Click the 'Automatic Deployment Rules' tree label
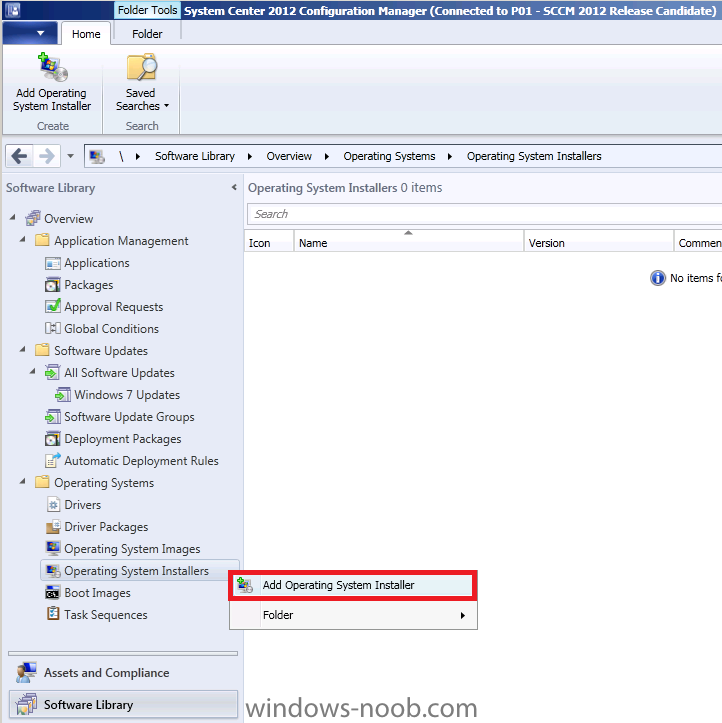This screenshot has width=722, height=723. click(x=141, y=461)
